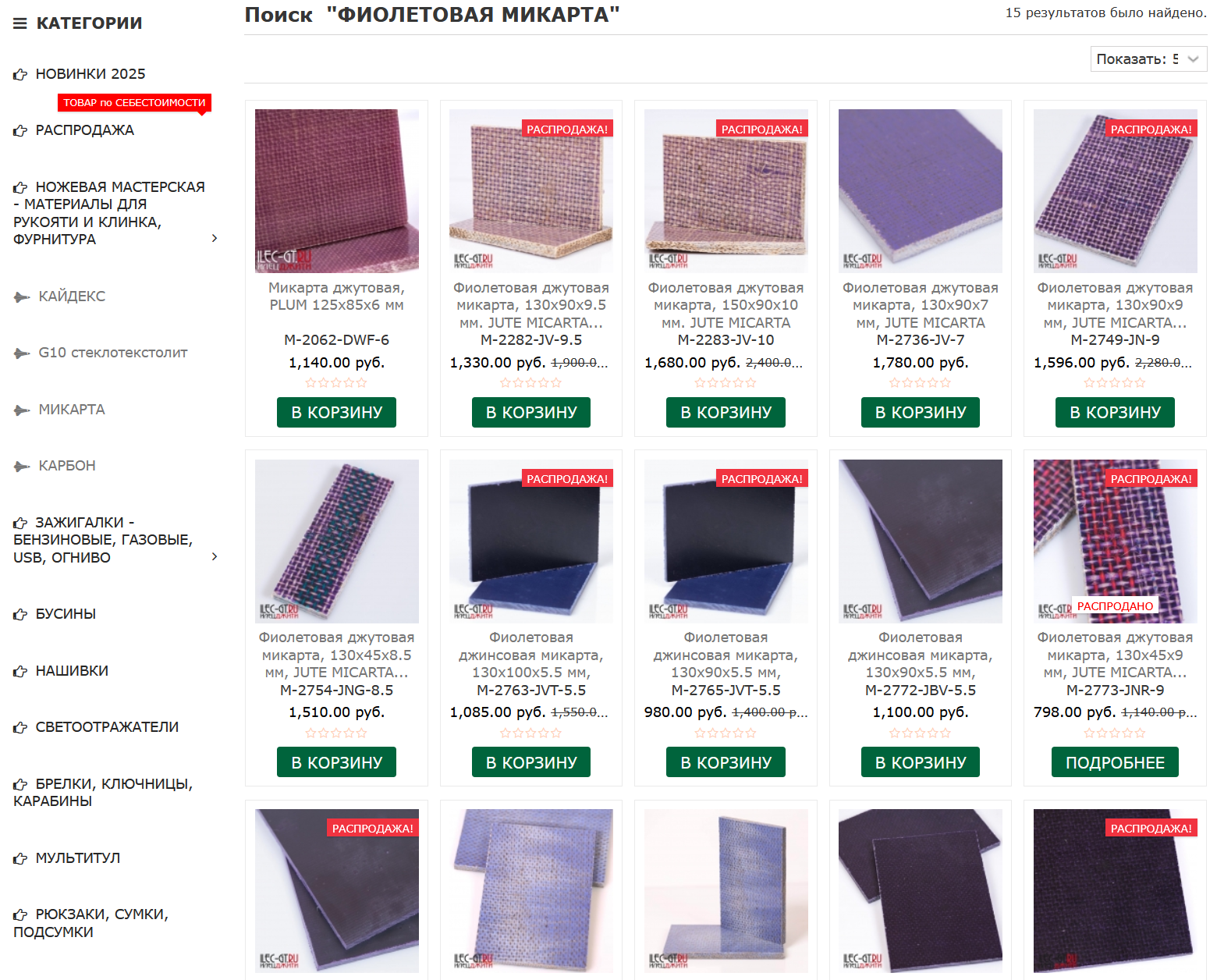Click star rating under M-2062-DWF-6 product
Viewport: 1217px width, 980px height.
336,383
